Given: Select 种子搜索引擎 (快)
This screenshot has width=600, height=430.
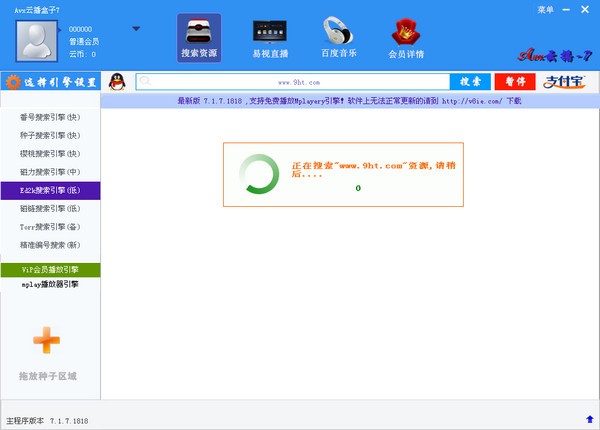Looking at the screenshot, I should tap(51, 135).
